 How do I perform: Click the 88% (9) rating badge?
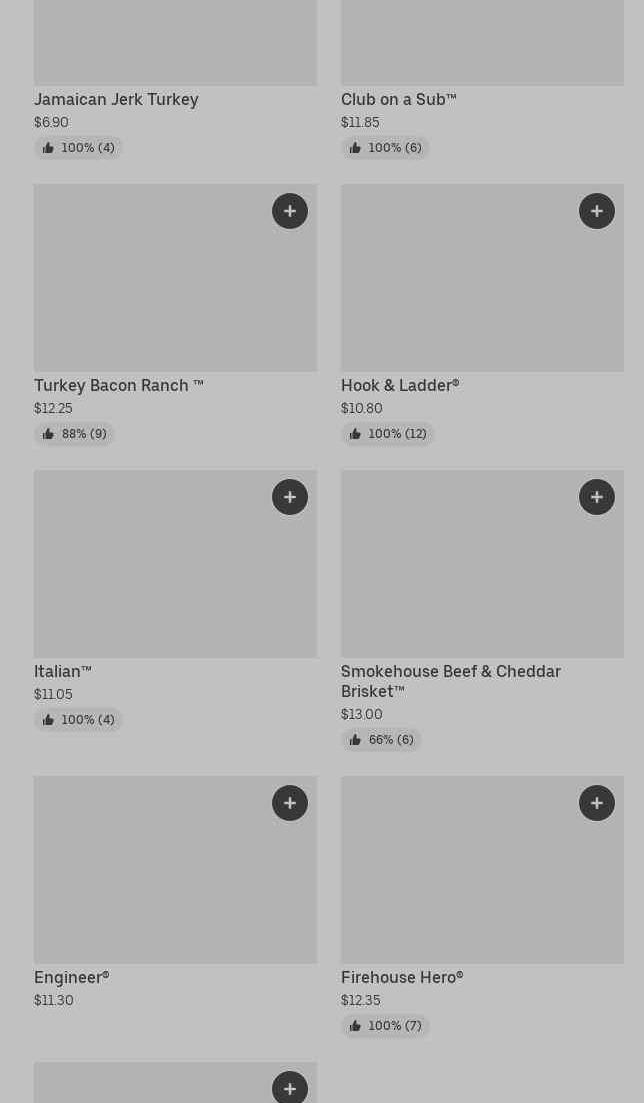(x=75, y=434)
